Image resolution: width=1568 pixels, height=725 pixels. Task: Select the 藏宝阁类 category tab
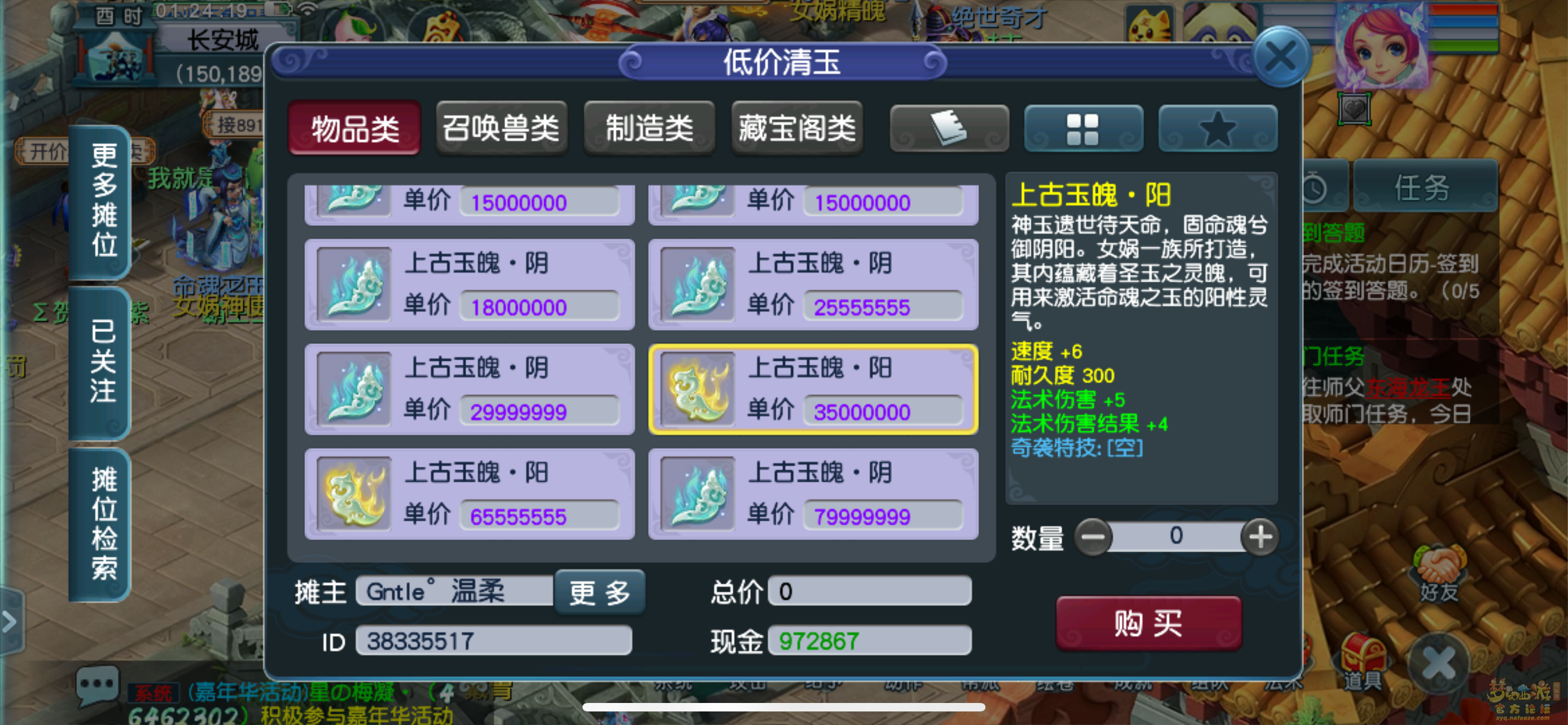click(797, 128)
